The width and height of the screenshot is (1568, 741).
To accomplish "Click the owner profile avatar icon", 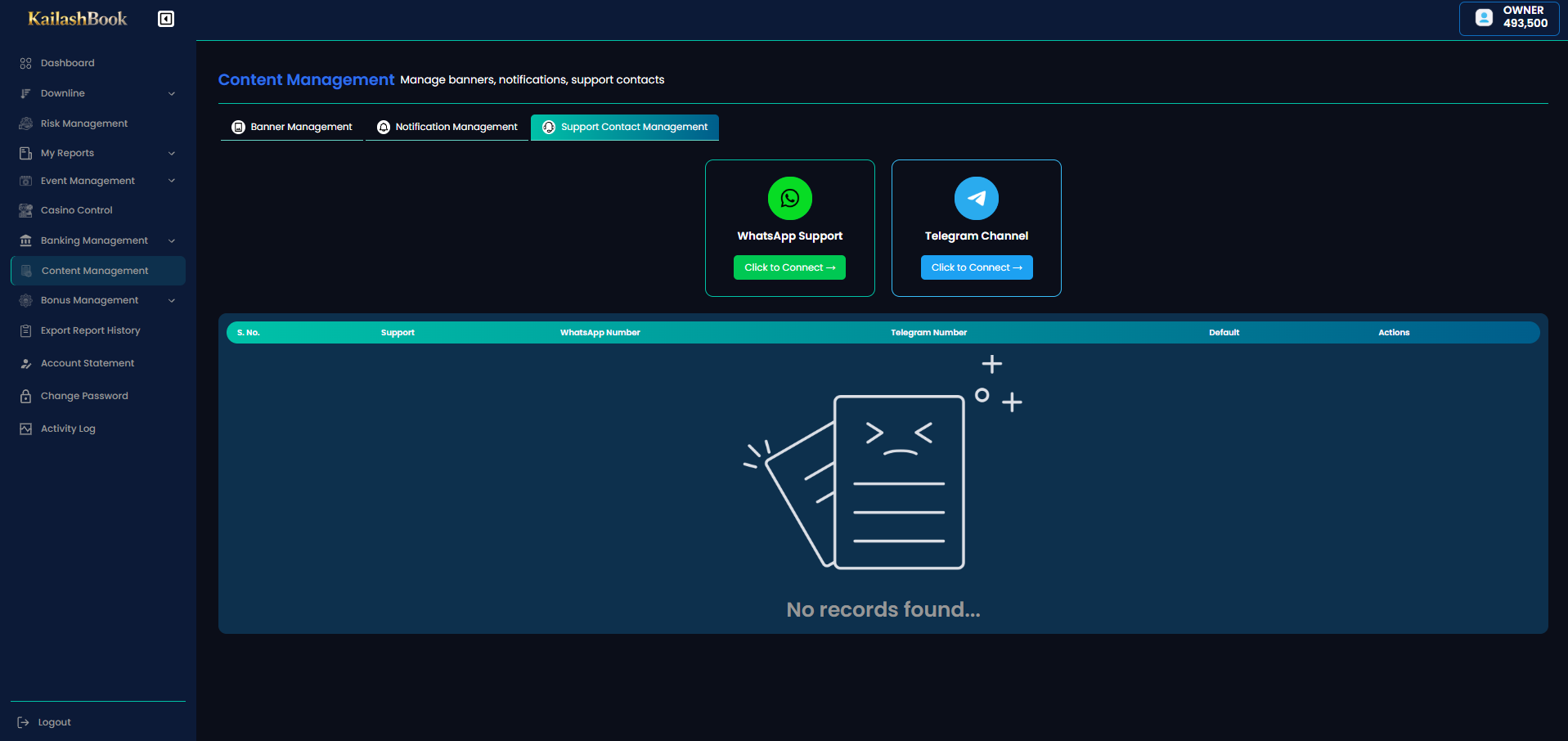I will (x=1484, y=17).
